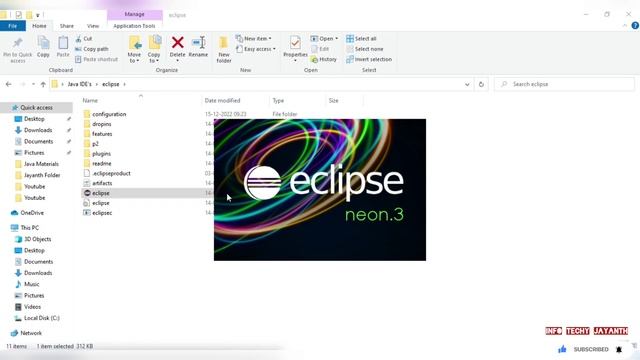The height and width of the screenshot is (360, 640).
Task: Switch to the View ribbon tab
Action: click(x=93, y=26)
